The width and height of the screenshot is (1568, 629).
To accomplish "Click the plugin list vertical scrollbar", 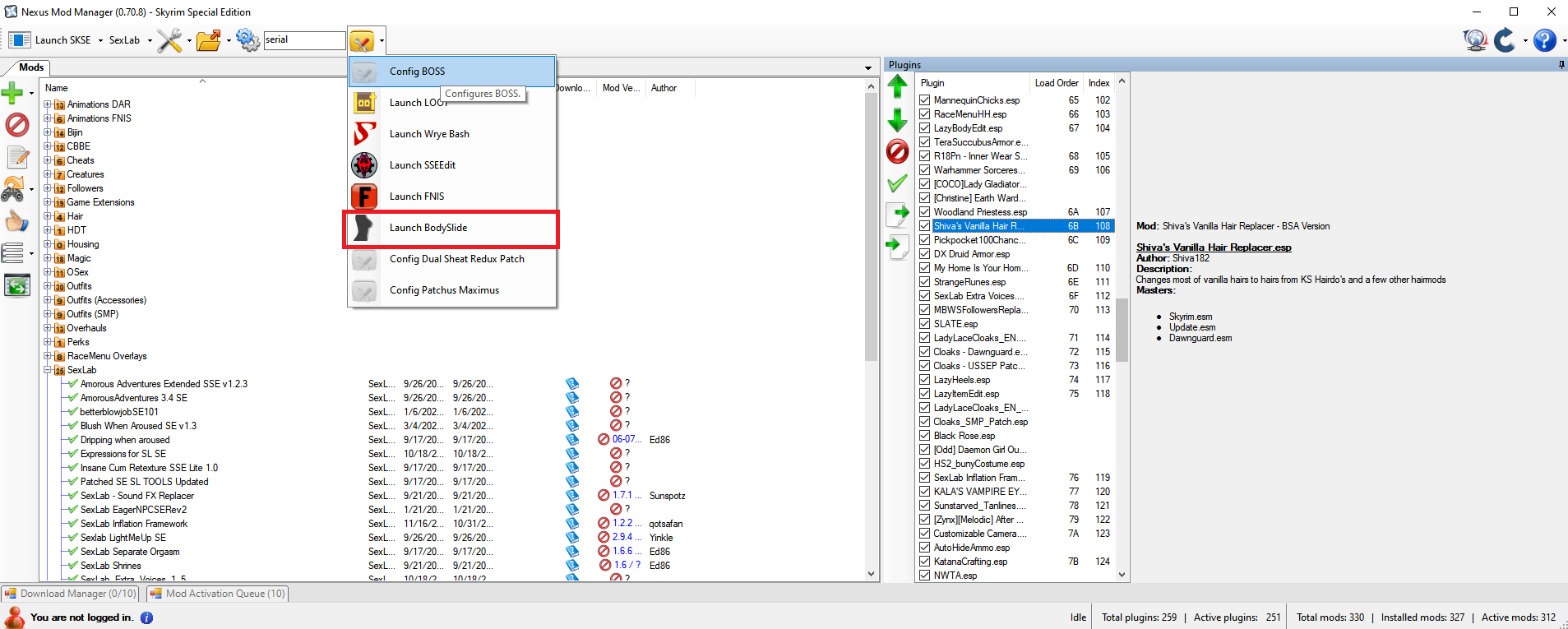I will (x=1122, y=329).
